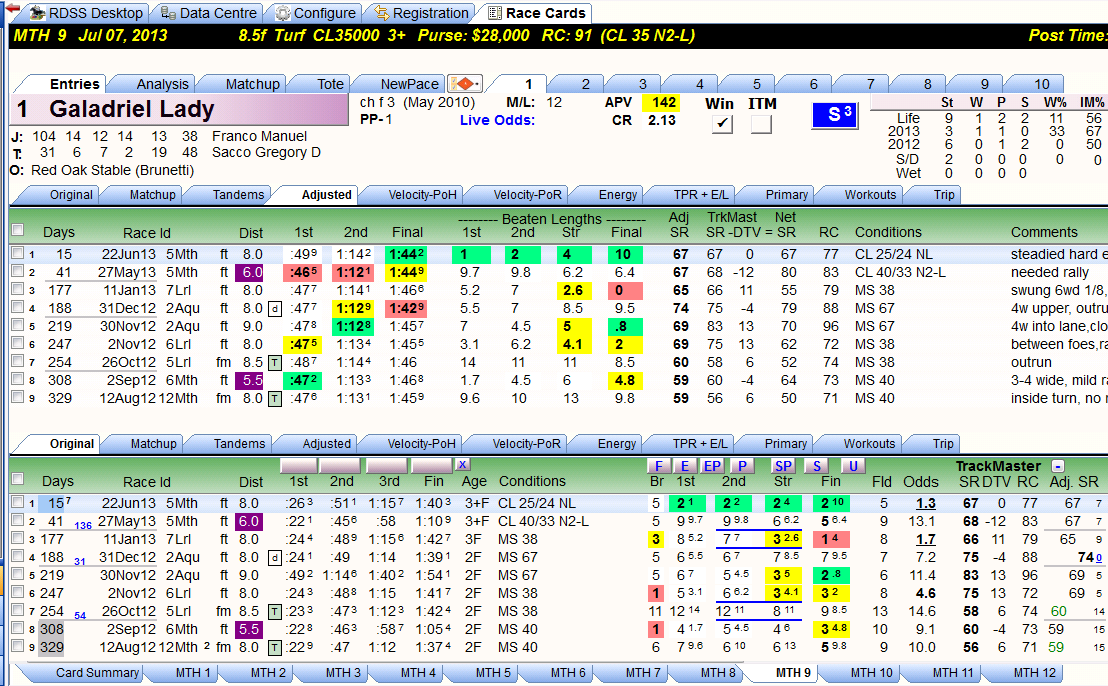Click the small blue X clear button
This screenshot has height=686, width=1108.
click(462, 464)
